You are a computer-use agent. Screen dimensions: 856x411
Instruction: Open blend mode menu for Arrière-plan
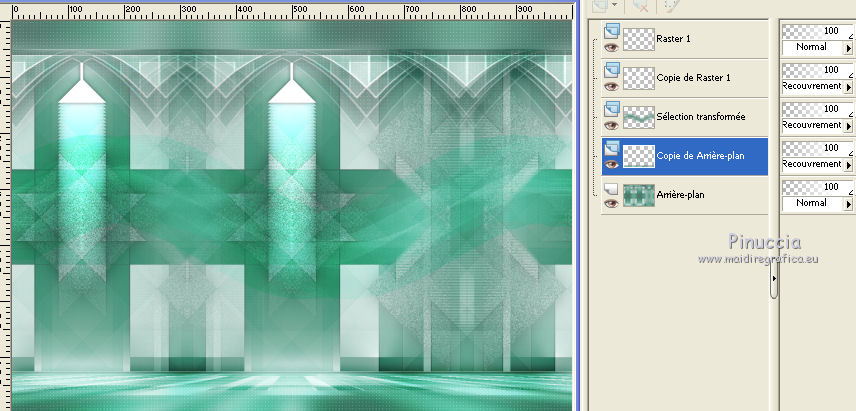849,204
